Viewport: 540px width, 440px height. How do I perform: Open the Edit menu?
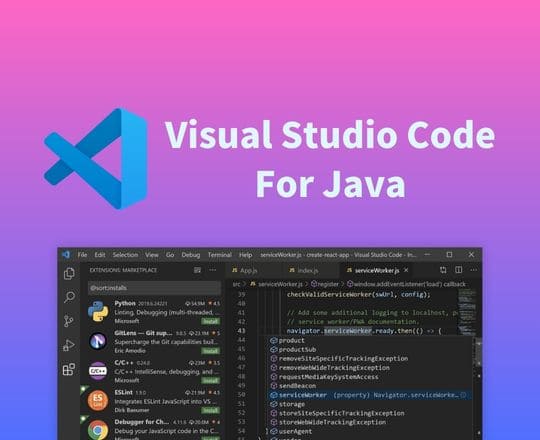coord(100,255)
